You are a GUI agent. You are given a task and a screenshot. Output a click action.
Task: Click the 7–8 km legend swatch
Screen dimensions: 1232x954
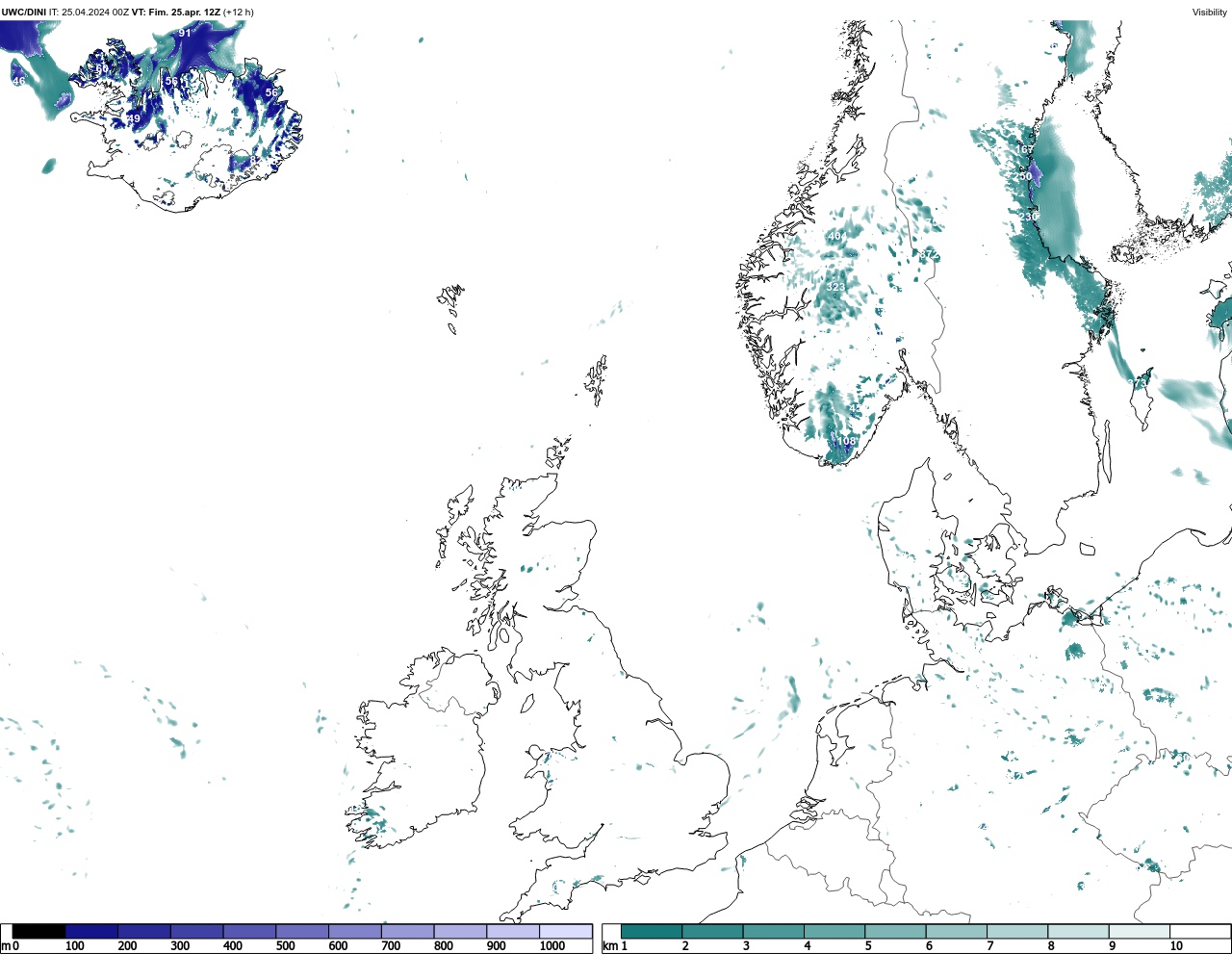pos(1017,931)
